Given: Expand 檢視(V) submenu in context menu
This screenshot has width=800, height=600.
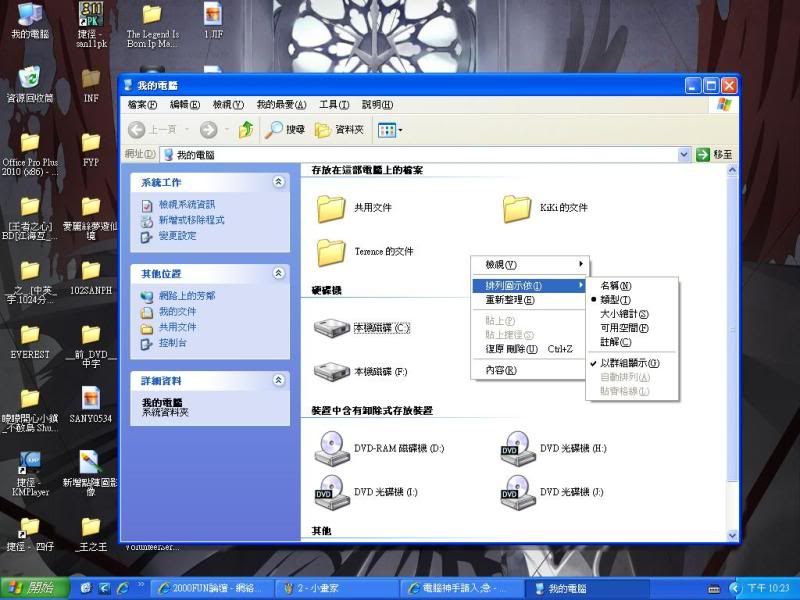Looking at the screenshot, I should (x=529, y=265).
